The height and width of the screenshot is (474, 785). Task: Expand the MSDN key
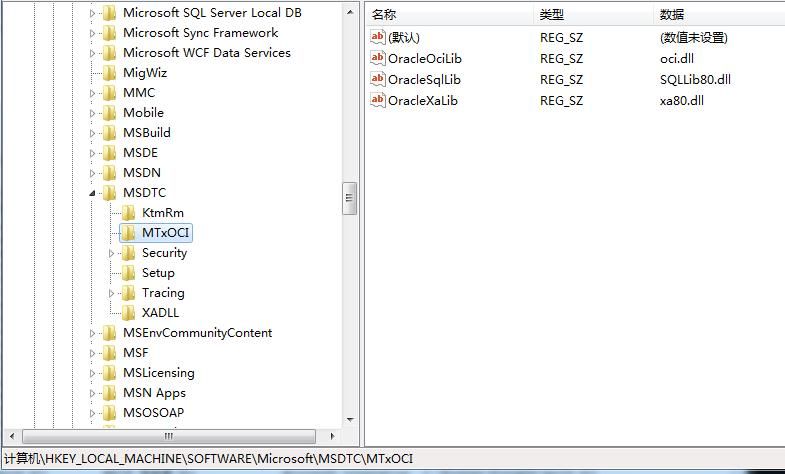tap(92, 173)
